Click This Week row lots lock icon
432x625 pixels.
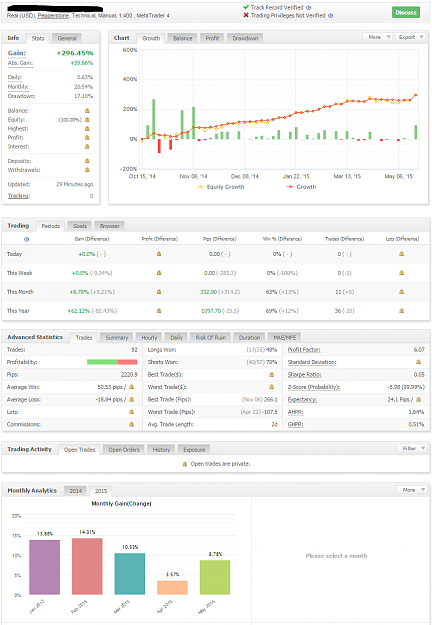click(x=401, y=273)
